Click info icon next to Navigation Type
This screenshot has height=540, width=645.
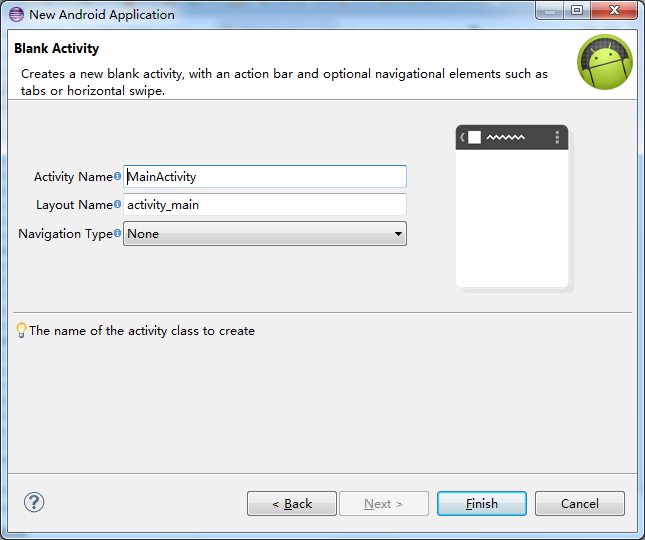click(x=117, y=233)
